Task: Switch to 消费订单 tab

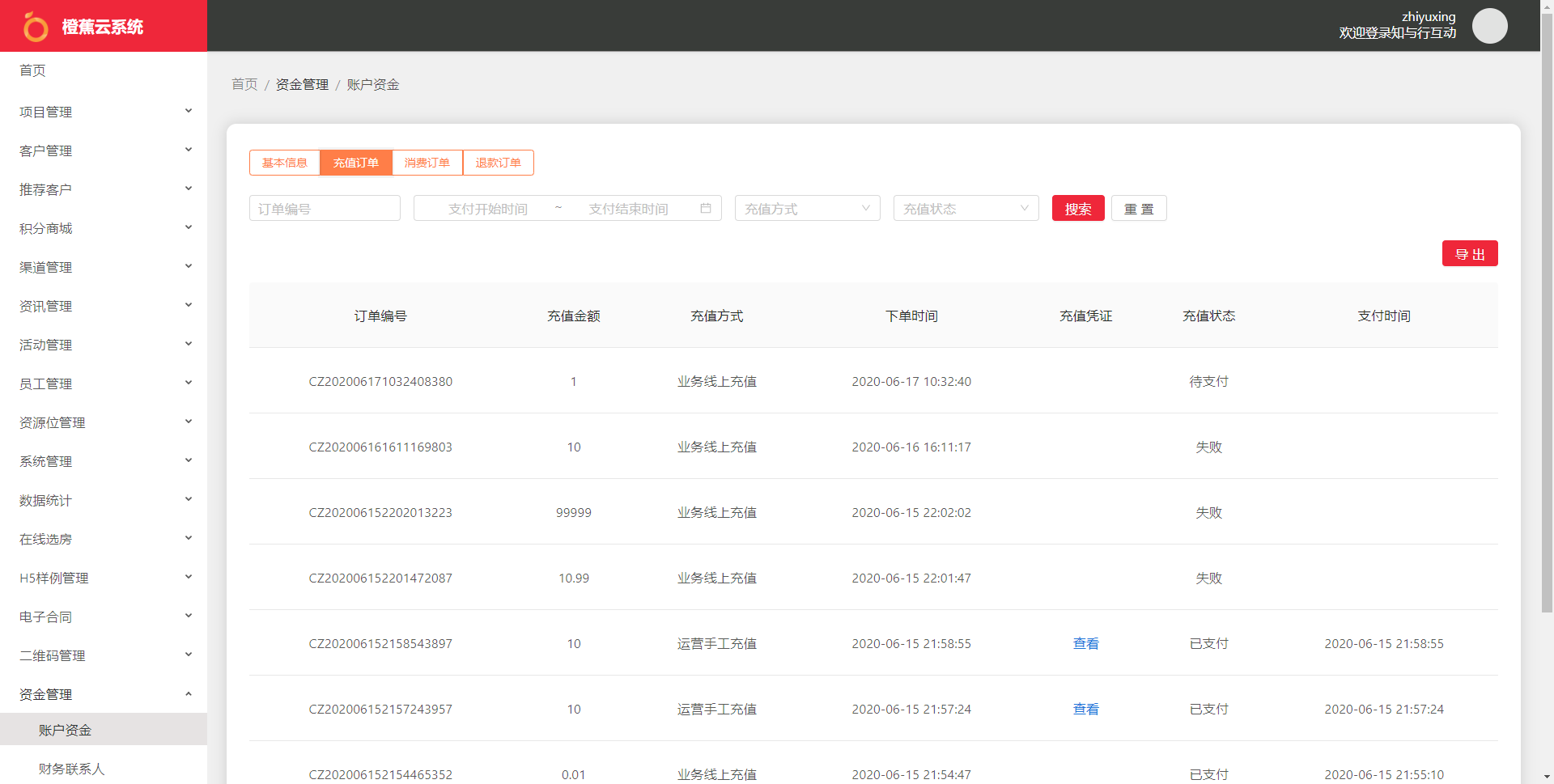Action: [x=427, y=163]
